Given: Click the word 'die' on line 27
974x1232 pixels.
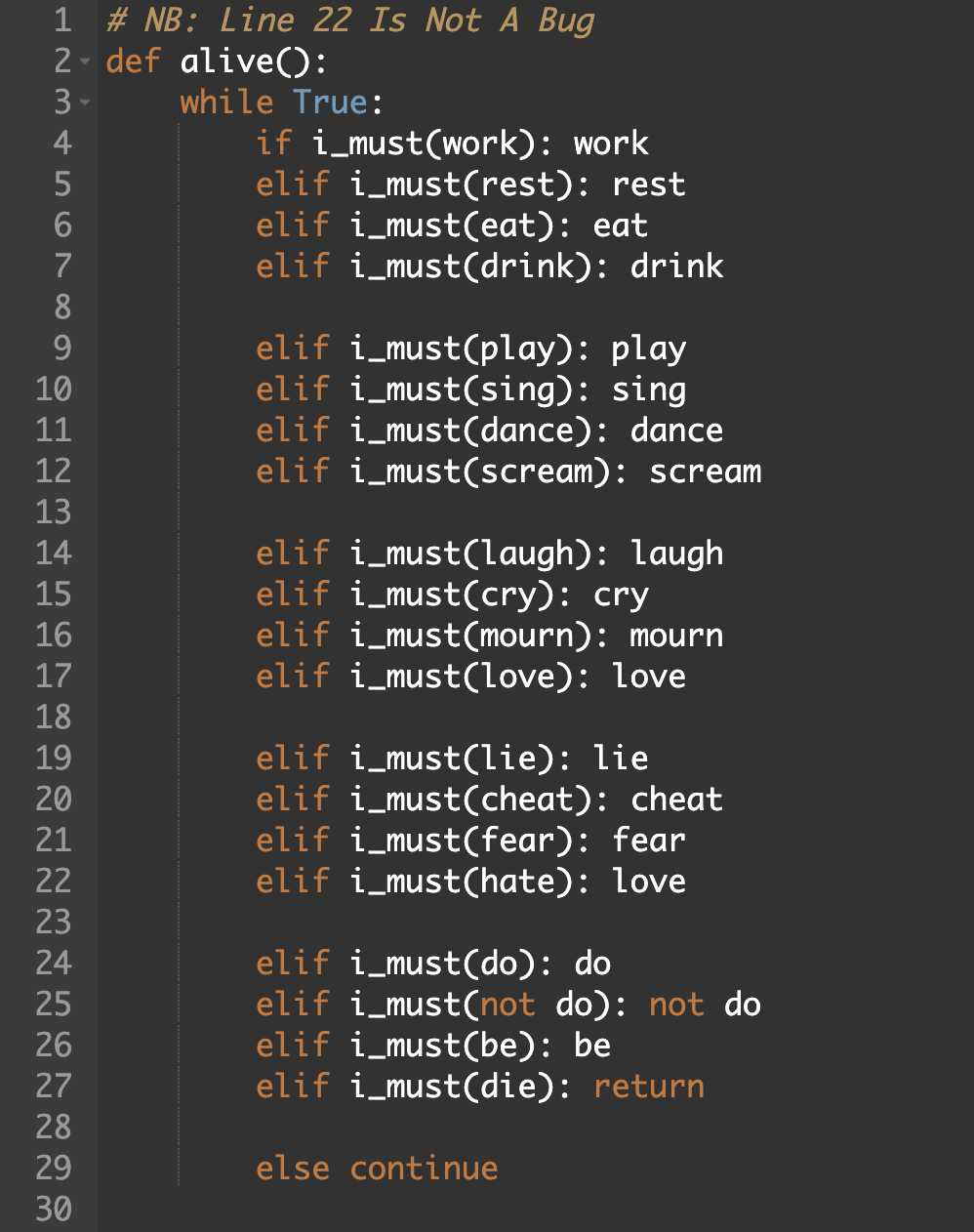Looking at the screenshot, I should pyautogui.click(x=507, y=1087).
